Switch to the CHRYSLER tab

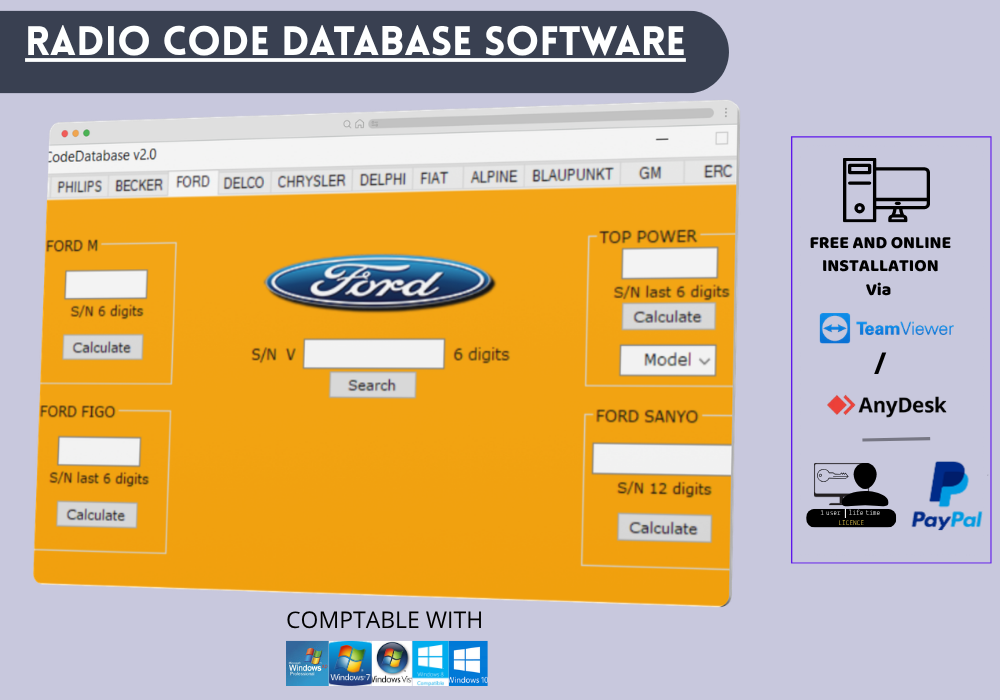coord(311,182)
